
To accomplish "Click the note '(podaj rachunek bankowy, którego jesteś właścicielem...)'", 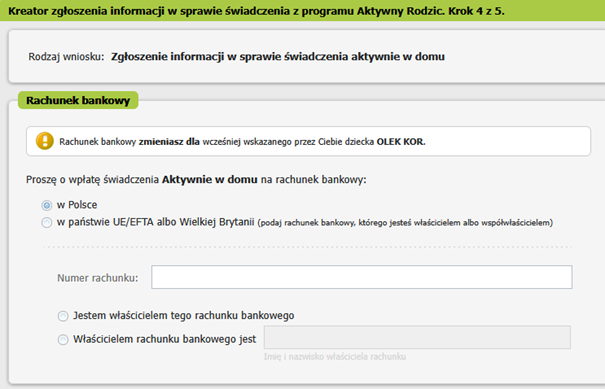I will click(405, 223).
